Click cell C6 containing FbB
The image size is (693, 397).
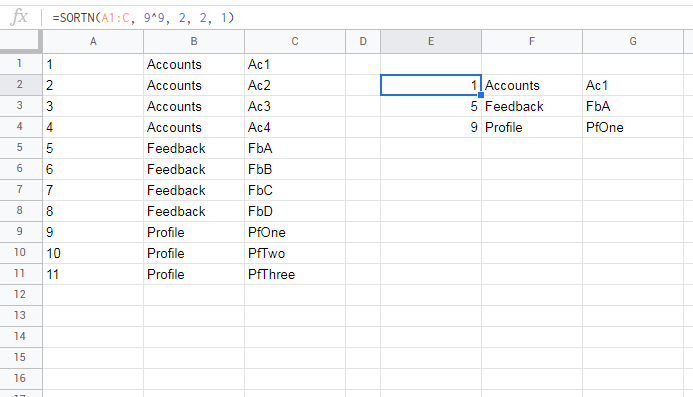[295, 169]
